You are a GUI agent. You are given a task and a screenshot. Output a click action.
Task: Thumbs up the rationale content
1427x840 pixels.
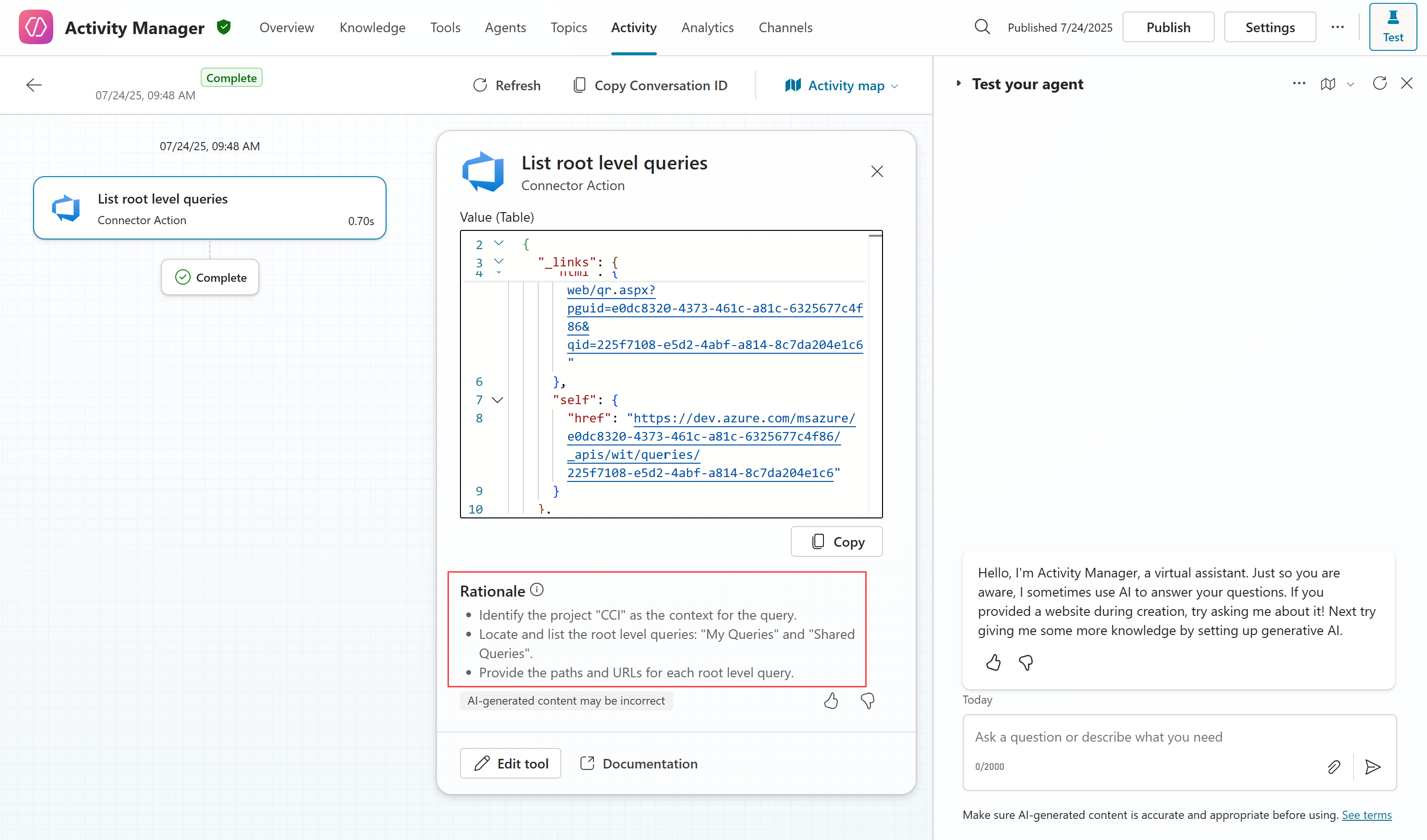[831, 701]
